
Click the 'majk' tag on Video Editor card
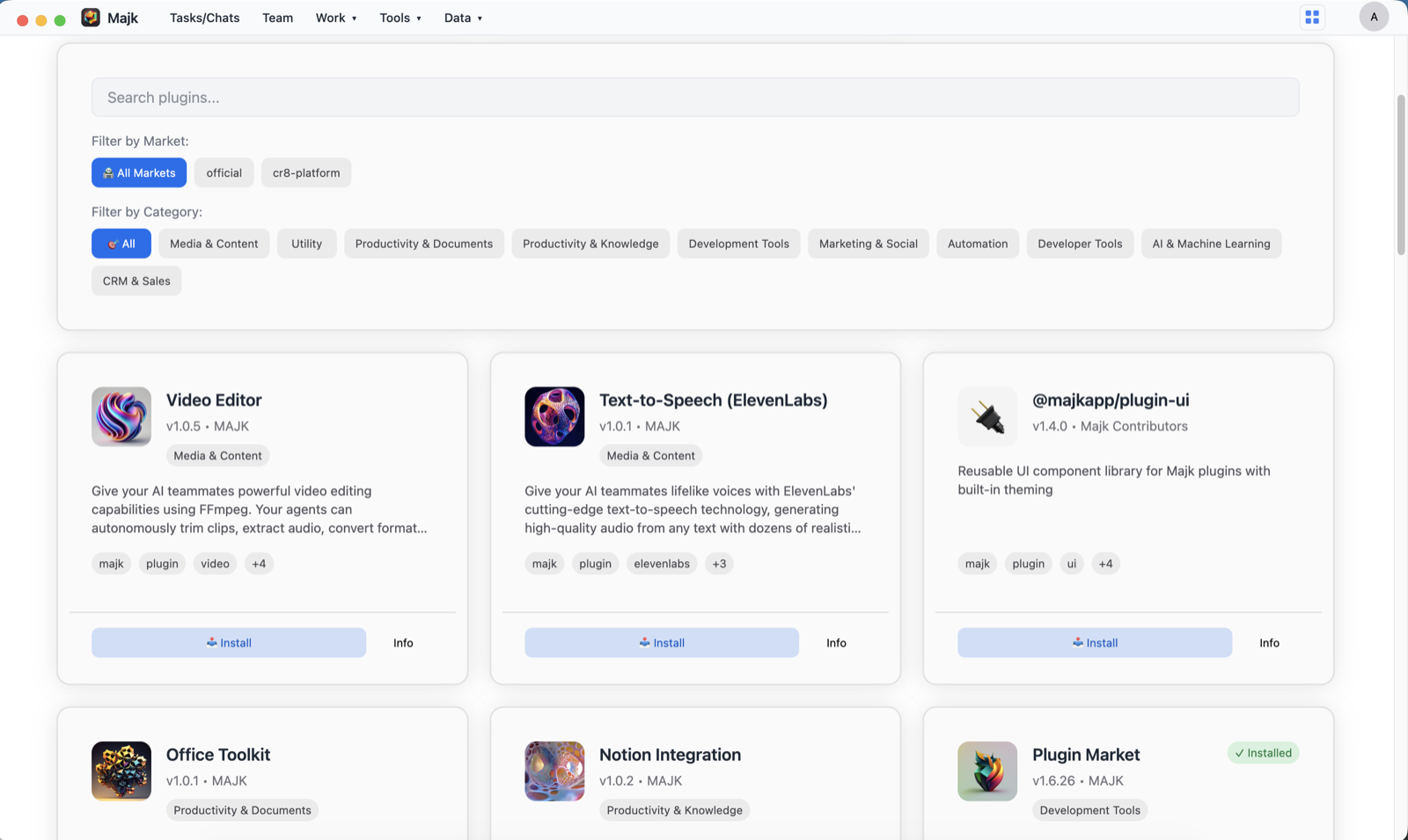pos(111,564)
